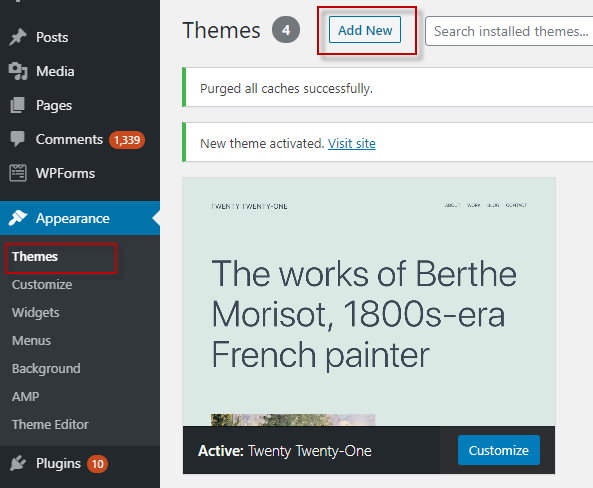Click the Twenty Twenty-One theme screenshot
The width and height of the screenshot is (593, 488).
[369, 302]
